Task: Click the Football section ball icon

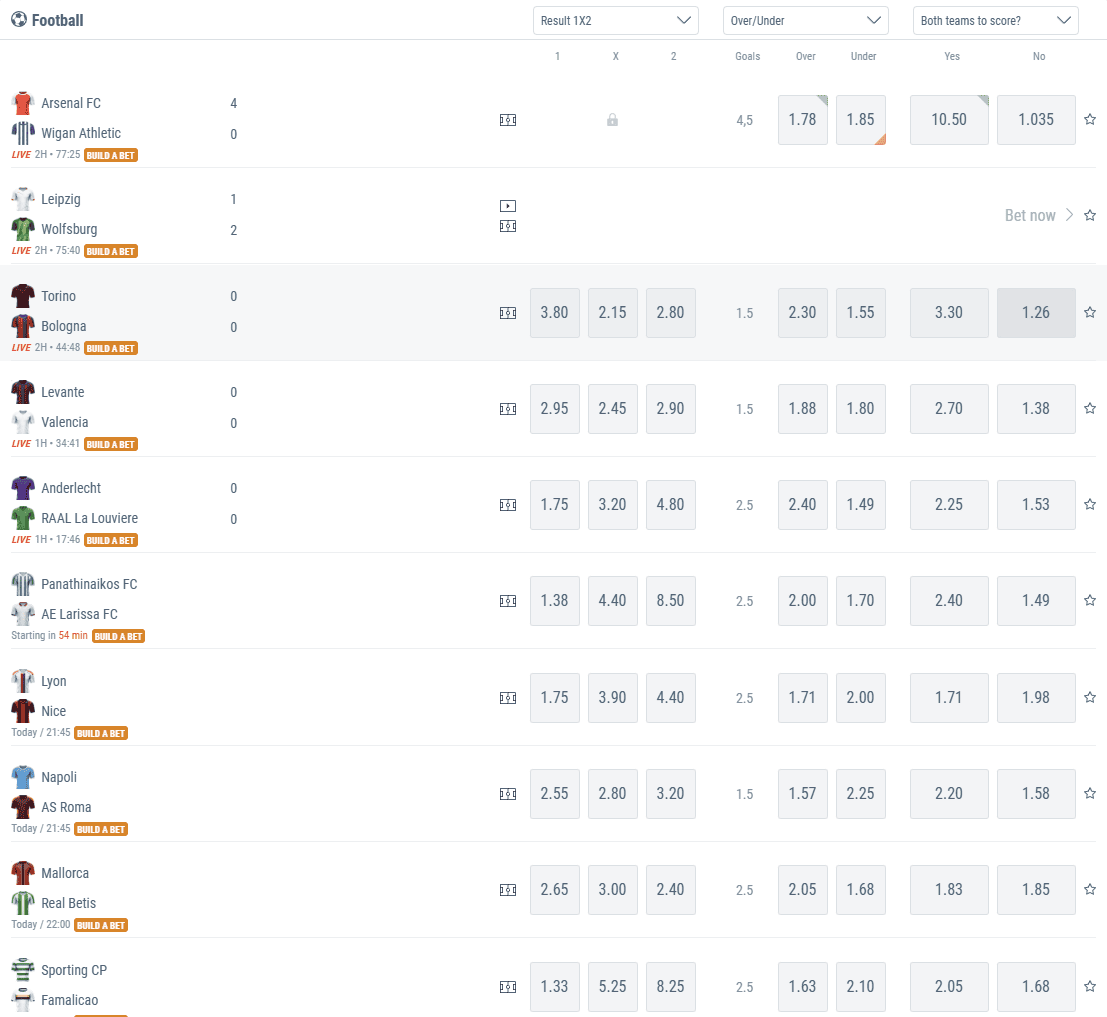Action: coord(19,20)
